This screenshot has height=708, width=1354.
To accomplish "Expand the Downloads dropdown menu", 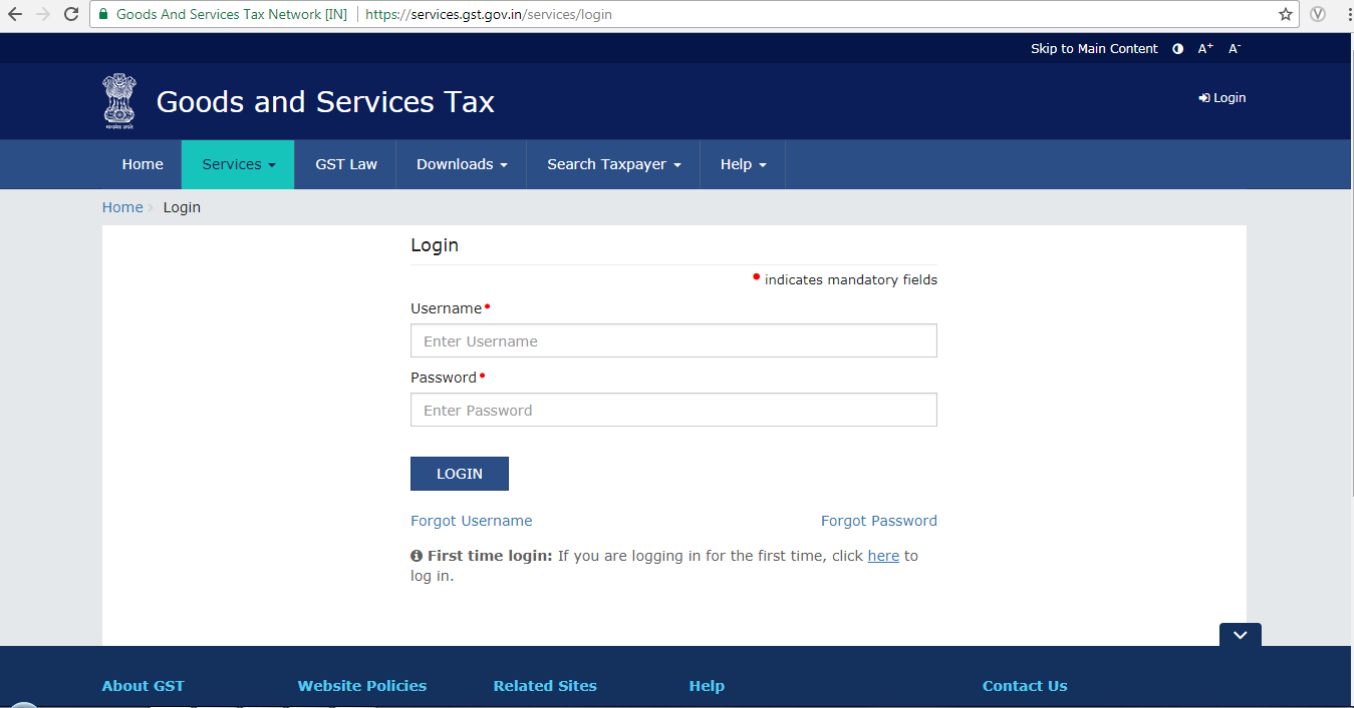I will tap(462, 164).
